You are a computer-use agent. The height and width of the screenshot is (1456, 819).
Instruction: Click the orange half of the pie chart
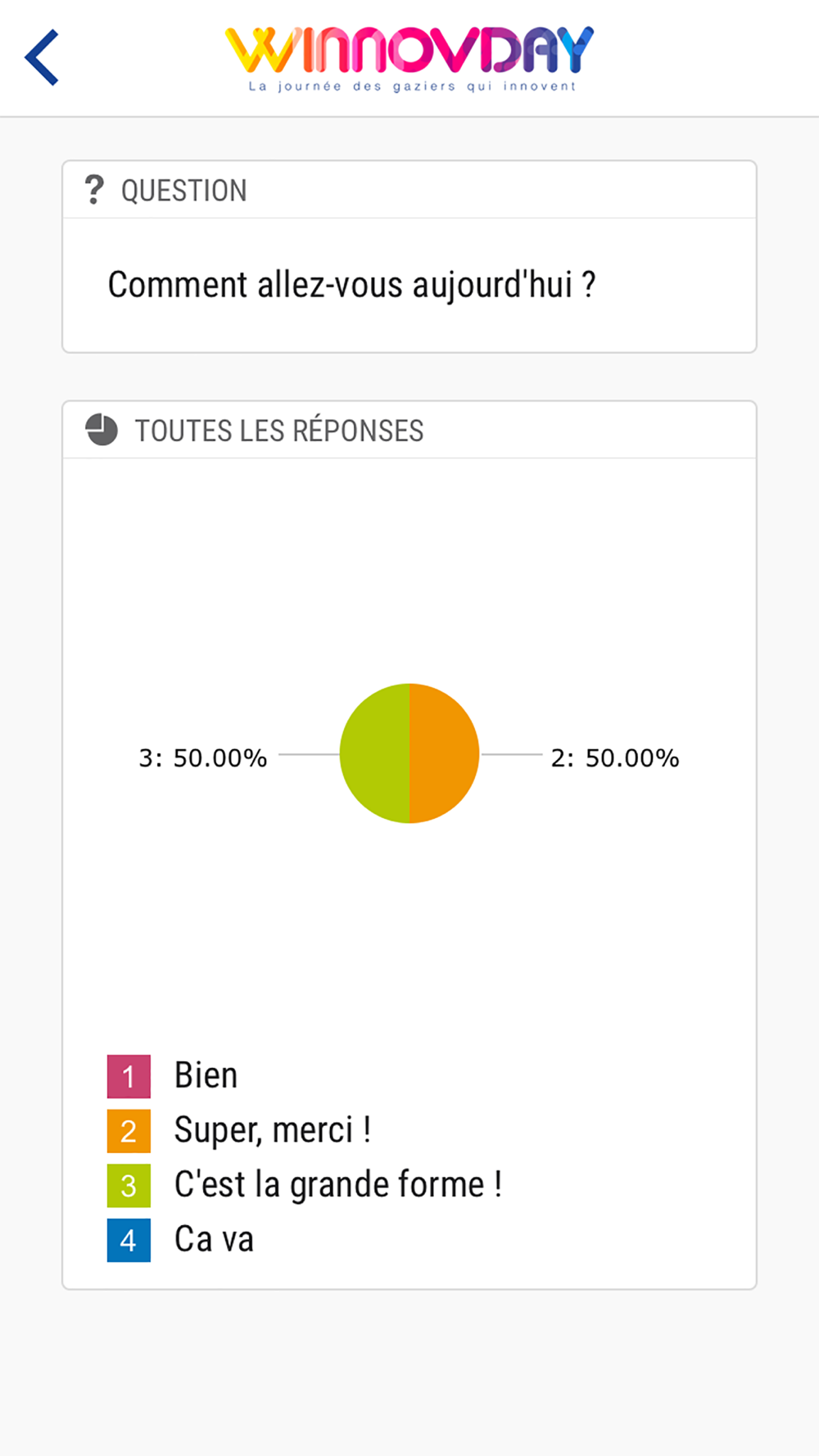(444, 753)
